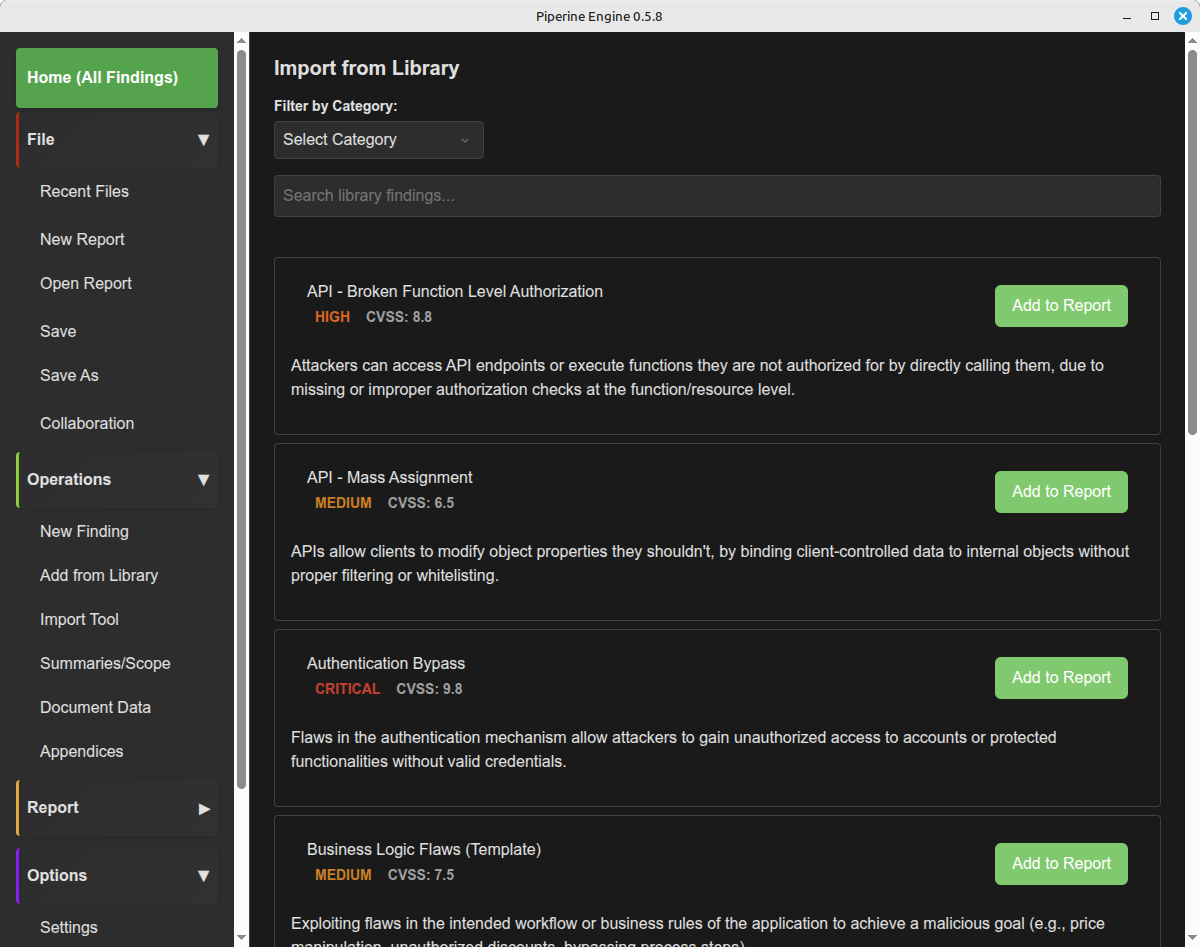The height and width of the screenshot is (947, 1200).
Task: Open the Collaboration page
Action: [x=87, y=423]
